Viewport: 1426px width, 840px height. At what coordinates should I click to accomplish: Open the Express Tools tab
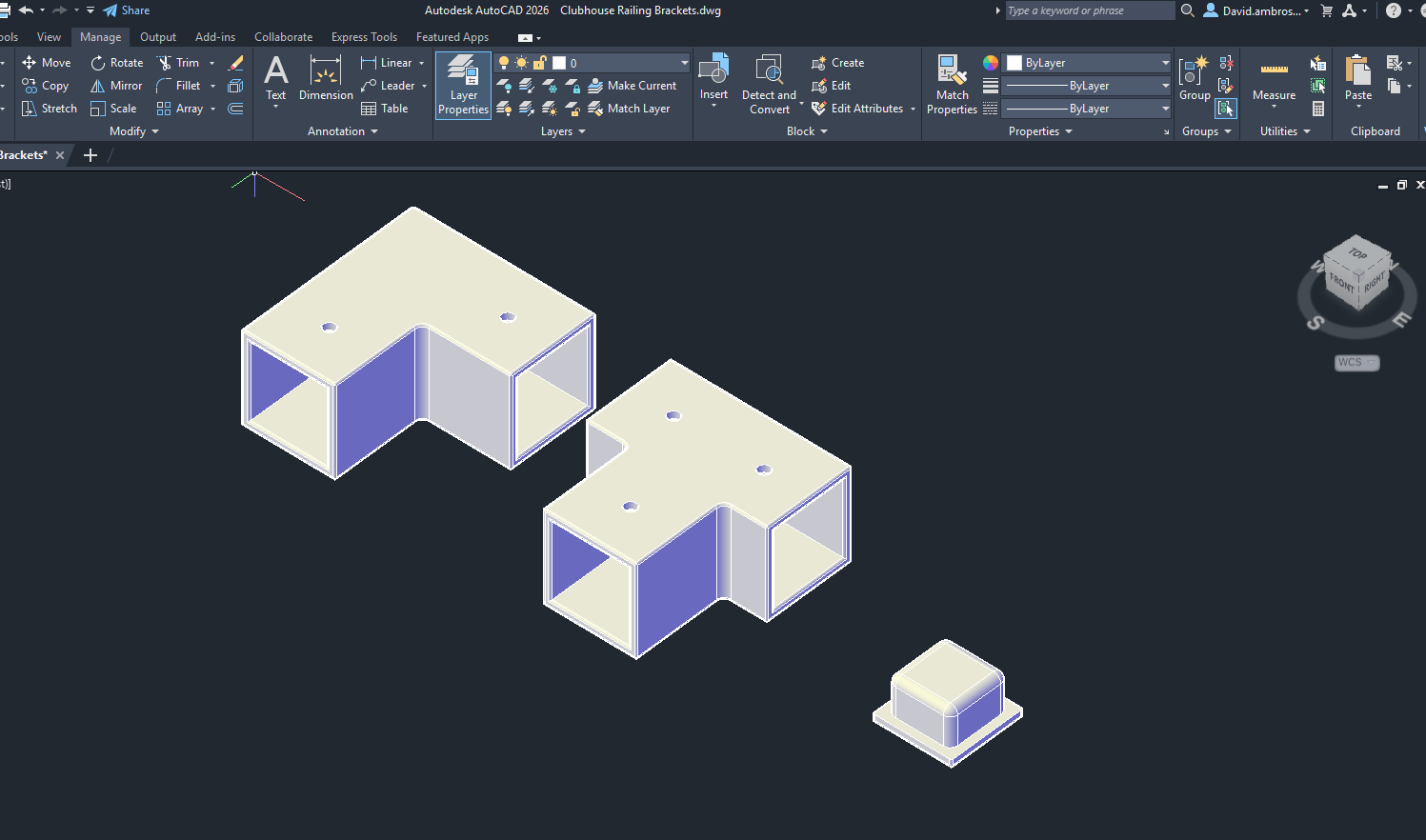pyautogui.click(x=364, y=37)
